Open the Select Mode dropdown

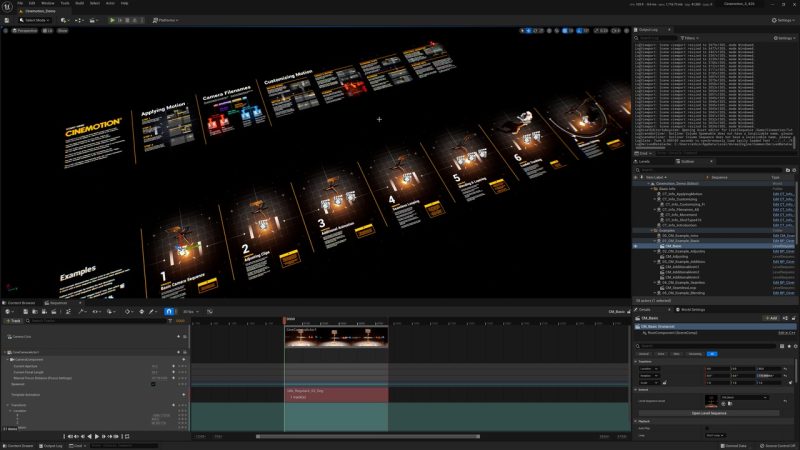[x=34, y=20]
